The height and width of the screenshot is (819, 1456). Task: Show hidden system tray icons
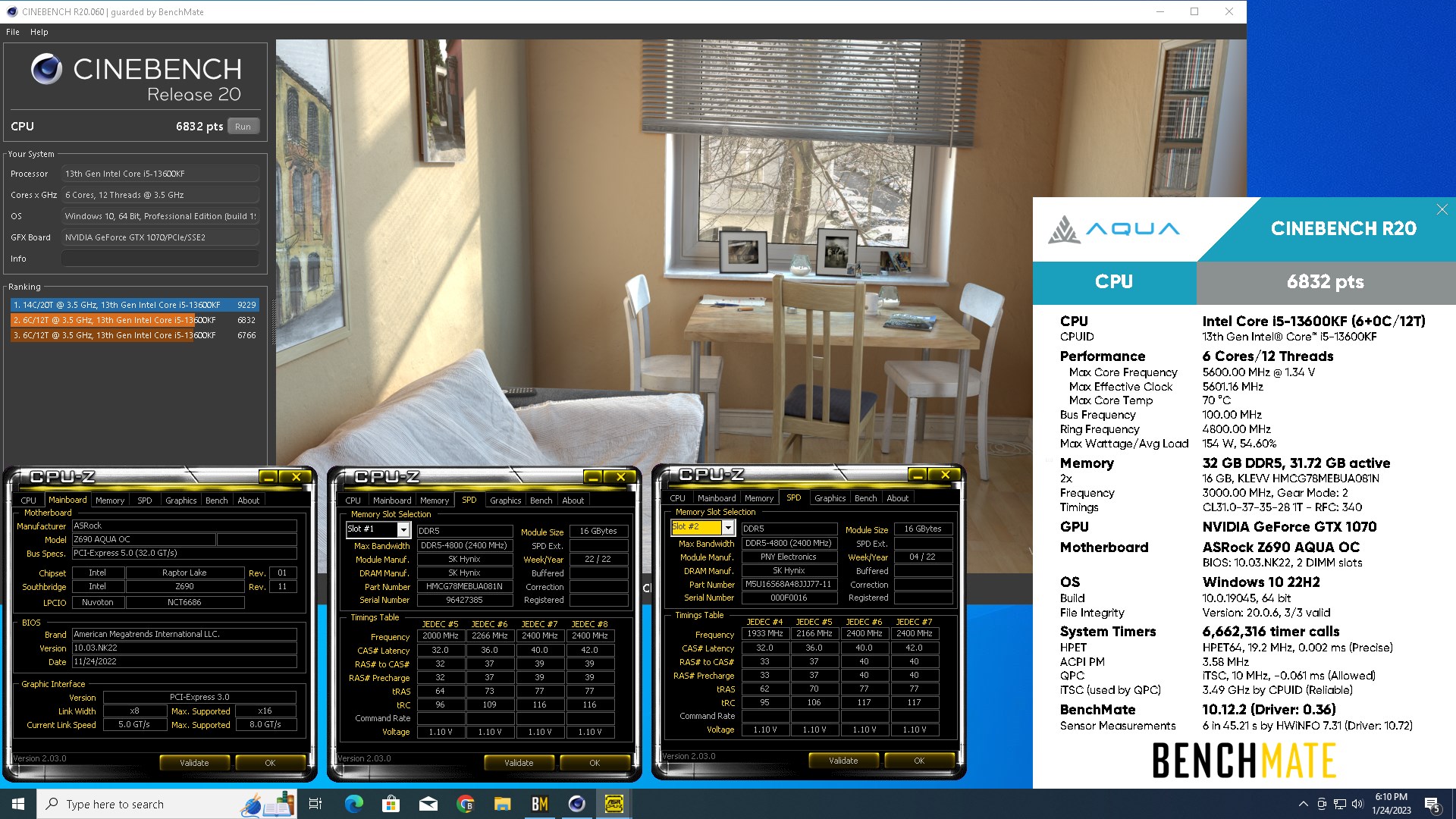[x=1303, y=804]
